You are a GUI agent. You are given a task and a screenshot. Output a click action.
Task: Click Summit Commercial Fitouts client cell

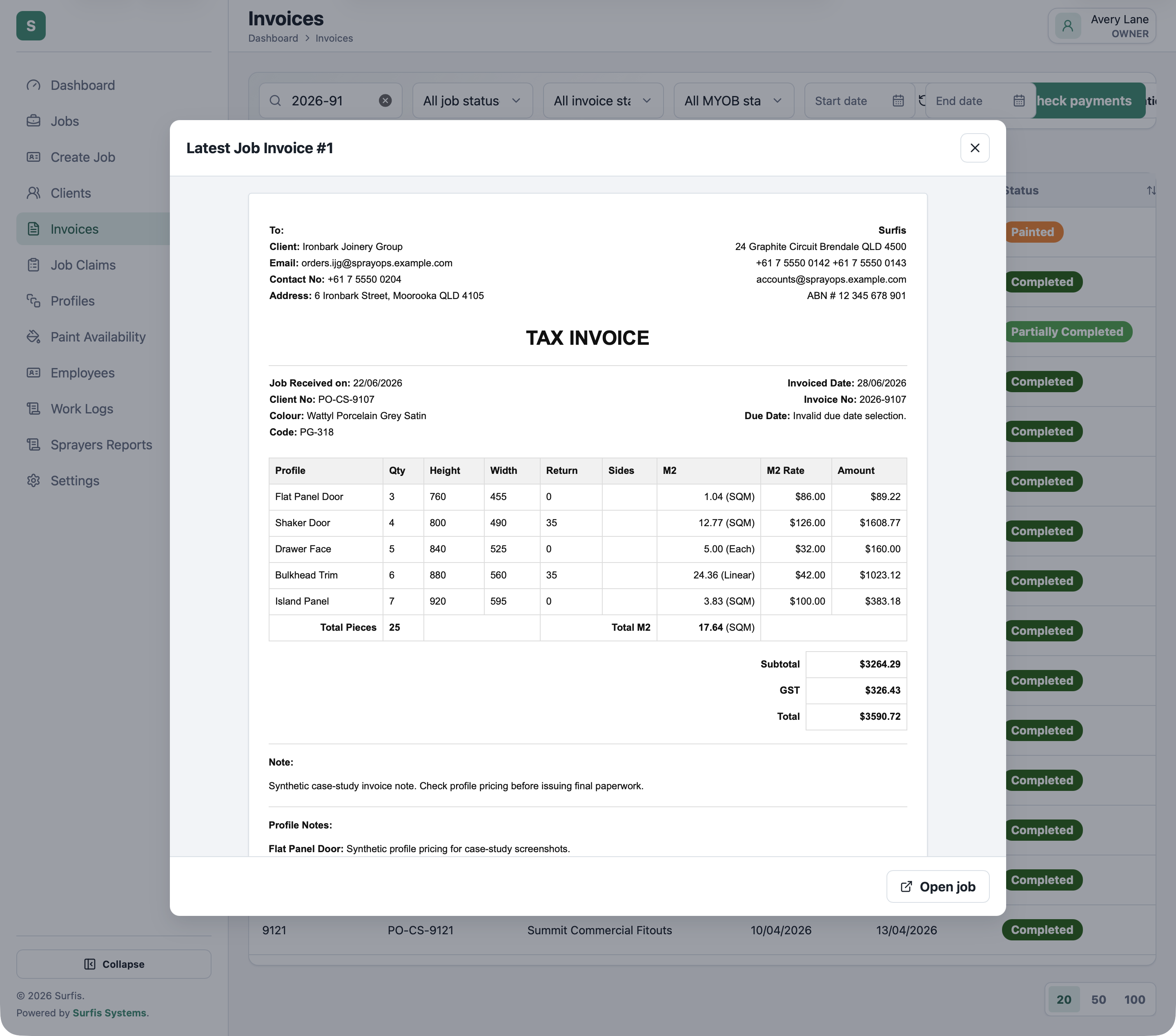click(599, 930)
